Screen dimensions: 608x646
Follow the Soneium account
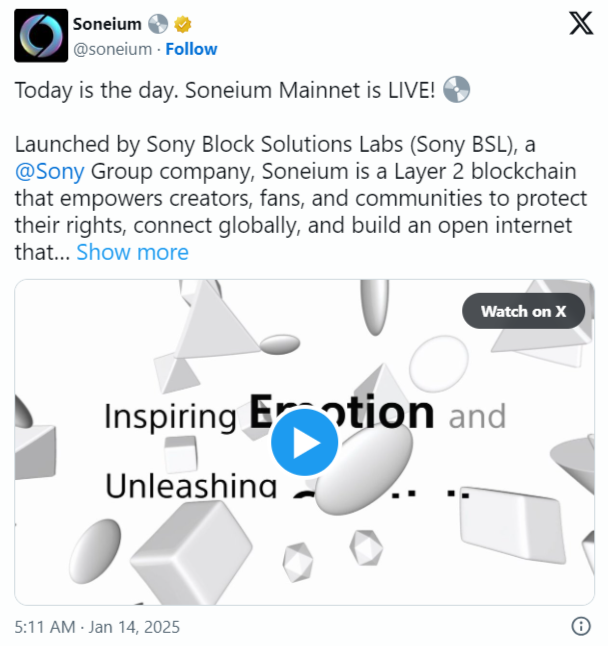pyautogui.click(x=191, y=49)
